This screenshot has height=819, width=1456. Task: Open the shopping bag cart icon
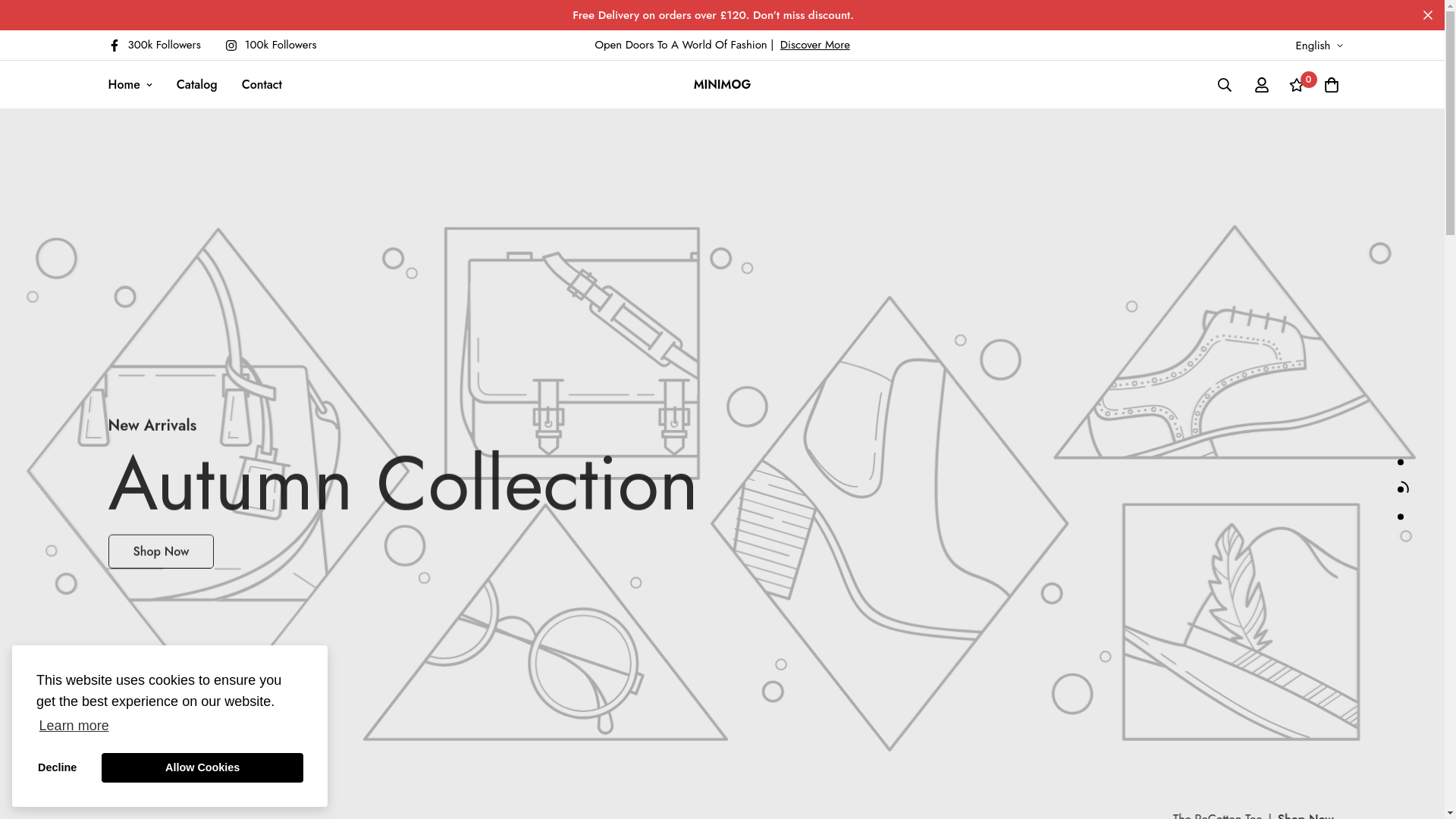(x=1332, y=85)
